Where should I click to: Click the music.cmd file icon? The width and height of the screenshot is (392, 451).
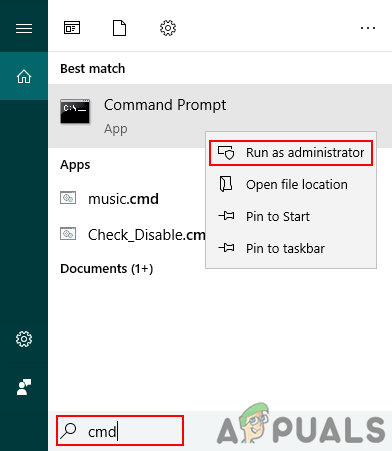(x=68, y=198)
